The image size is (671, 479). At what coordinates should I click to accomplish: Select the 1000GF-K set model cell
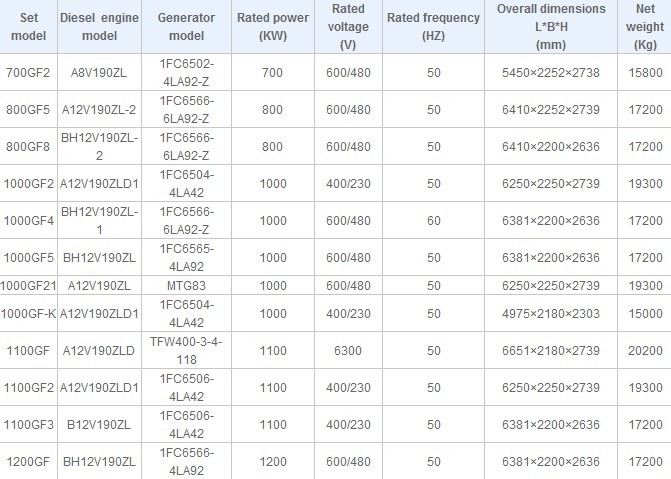pos(26,313)
